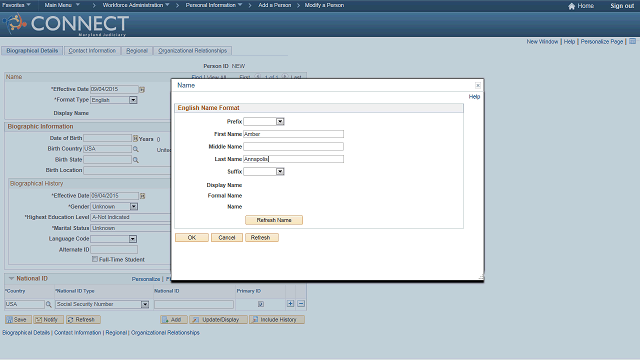This screenshot has height=360, width=640.
Task: Click the Update/Display button
Action: [218, 320]
